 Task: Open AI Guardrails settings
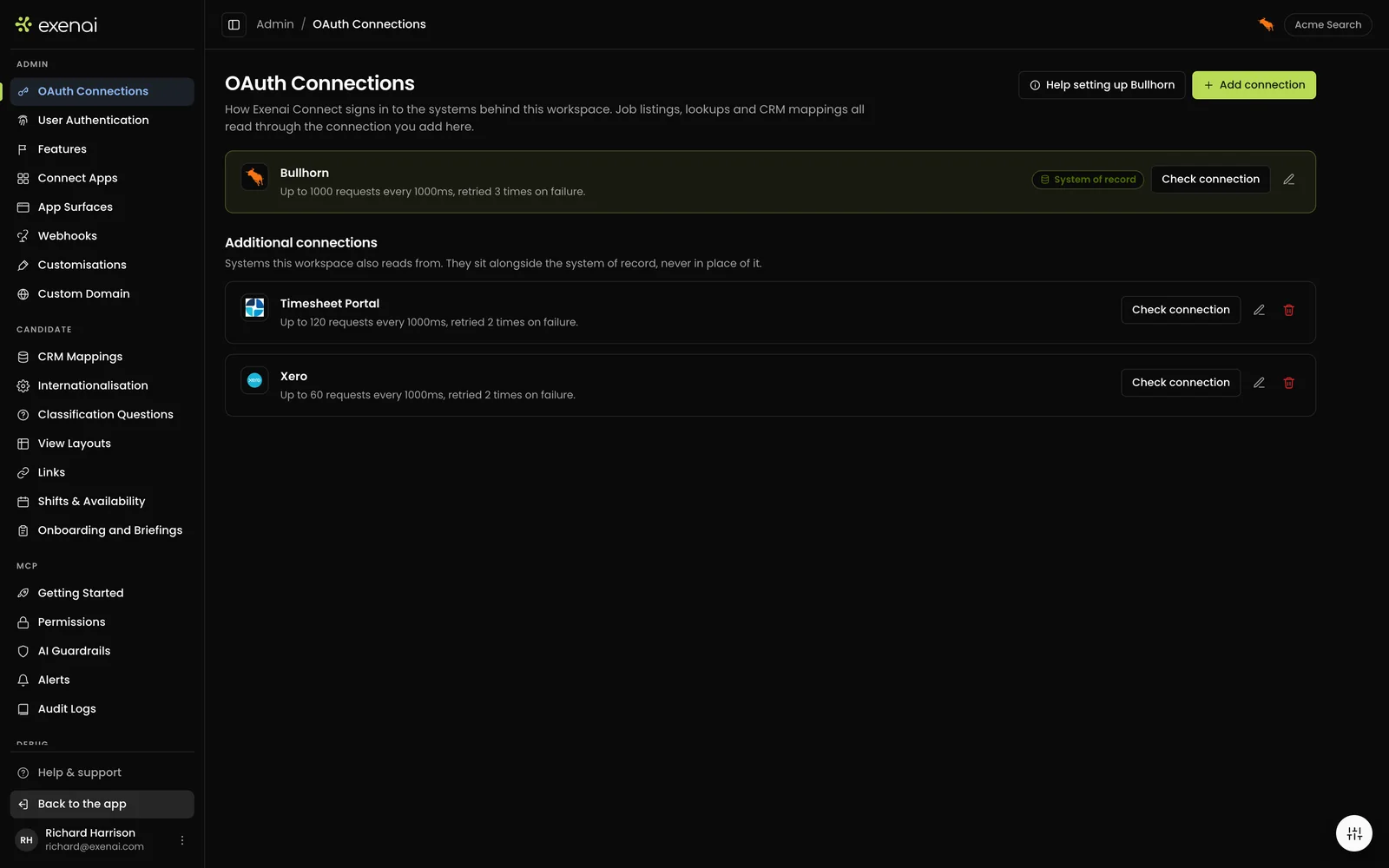[102, 651]
